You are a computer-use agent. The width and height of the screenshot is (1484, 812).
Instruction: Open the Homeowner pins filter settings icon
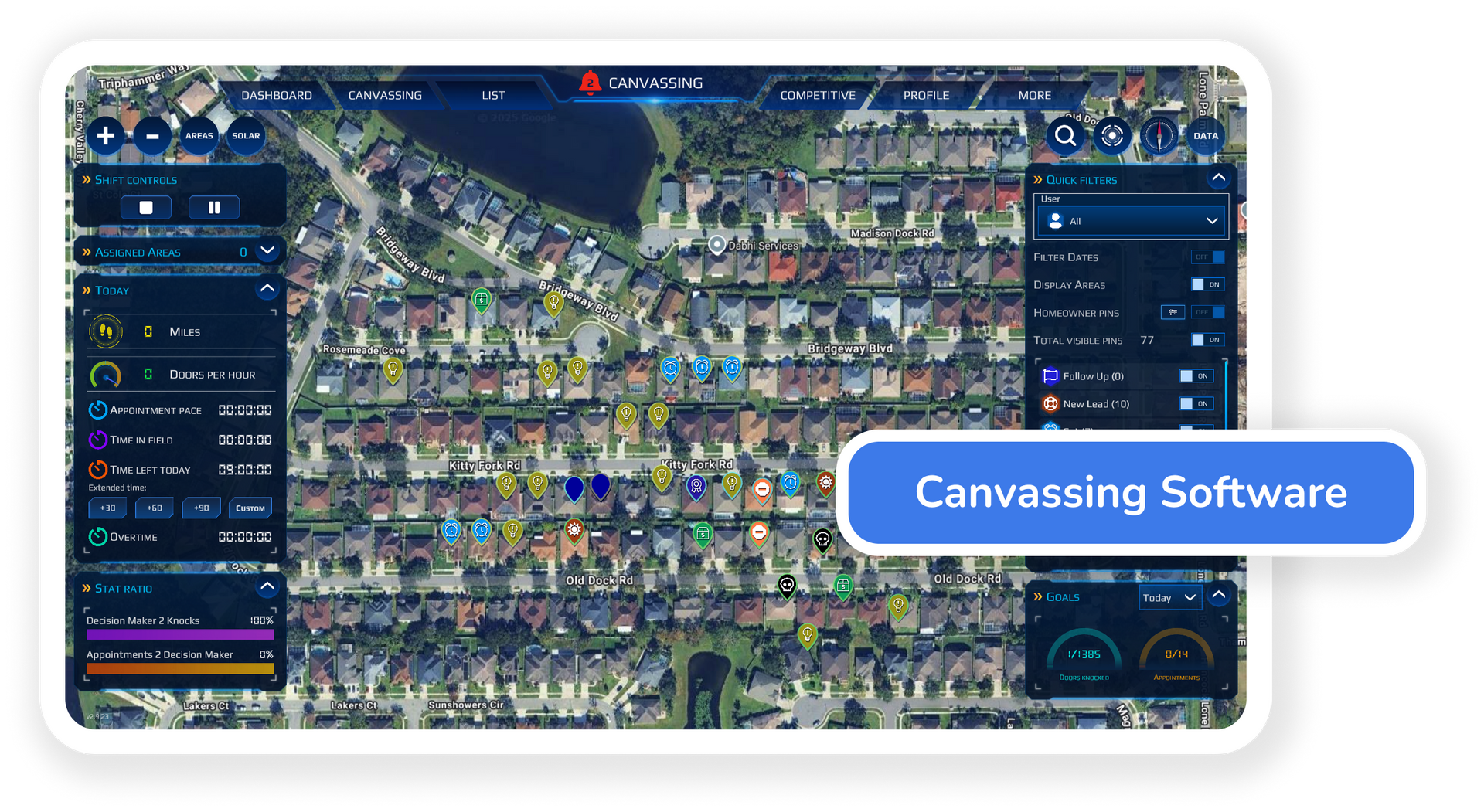pyautogui.click(x=1173, y=312)
